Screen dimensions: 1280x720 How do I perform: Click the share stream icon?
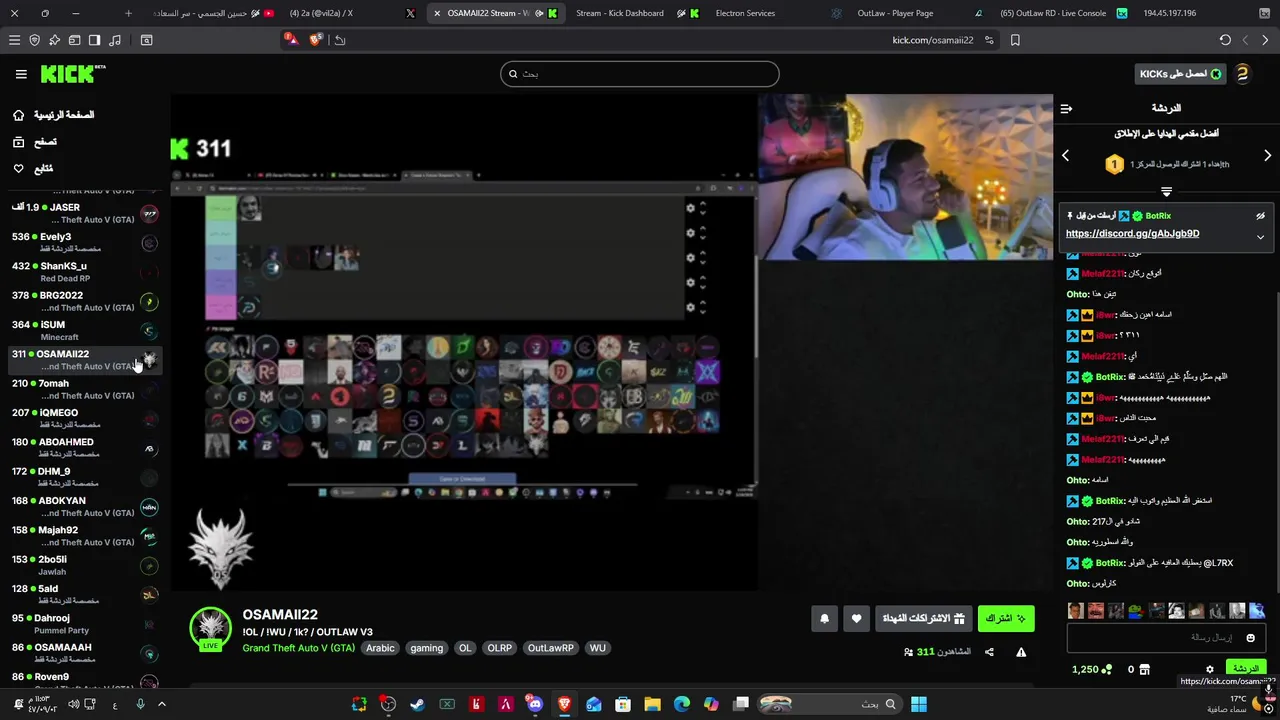[989, 652]
